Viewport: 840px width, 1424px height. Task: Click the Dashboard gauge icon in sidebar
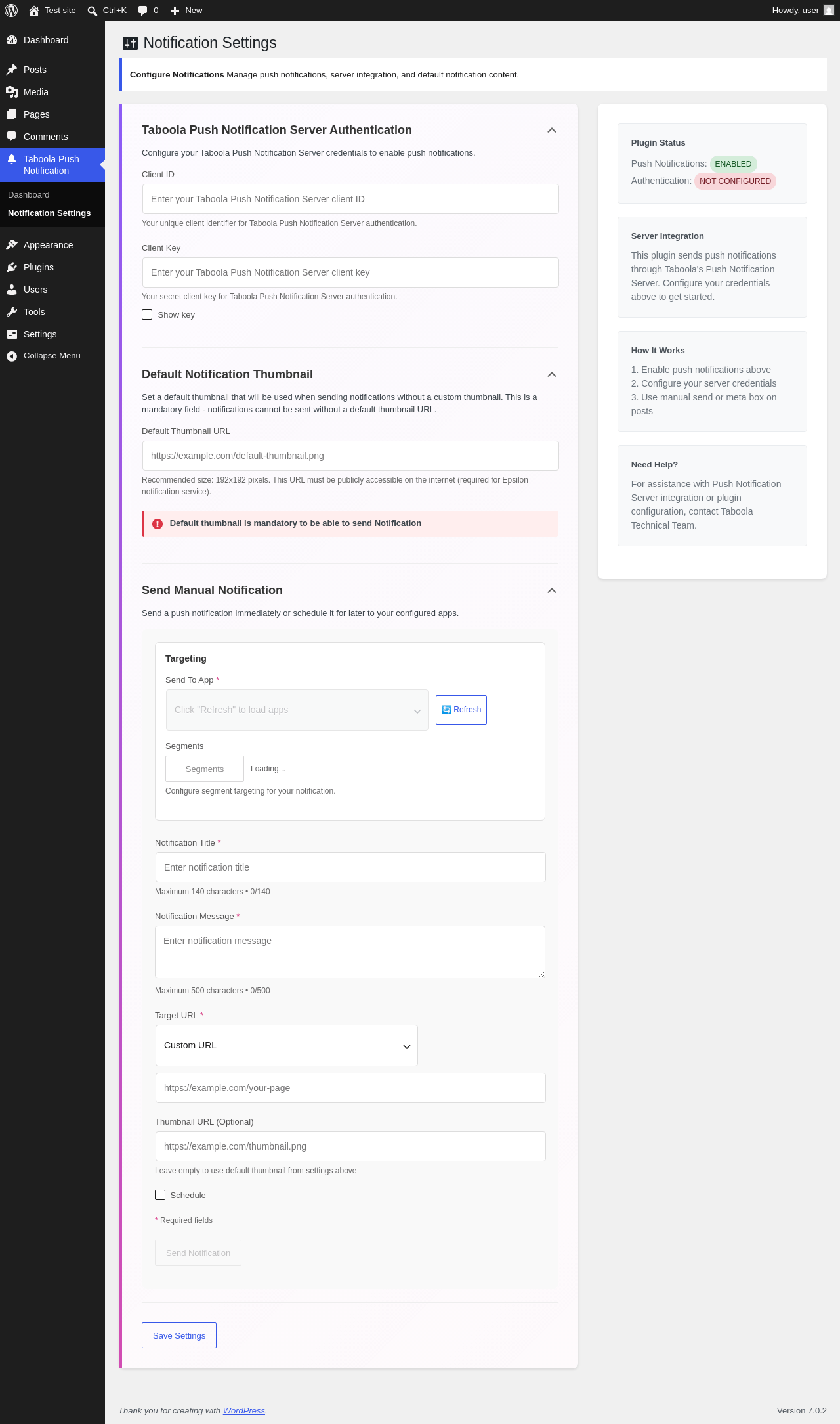click(x=12, y=40)
